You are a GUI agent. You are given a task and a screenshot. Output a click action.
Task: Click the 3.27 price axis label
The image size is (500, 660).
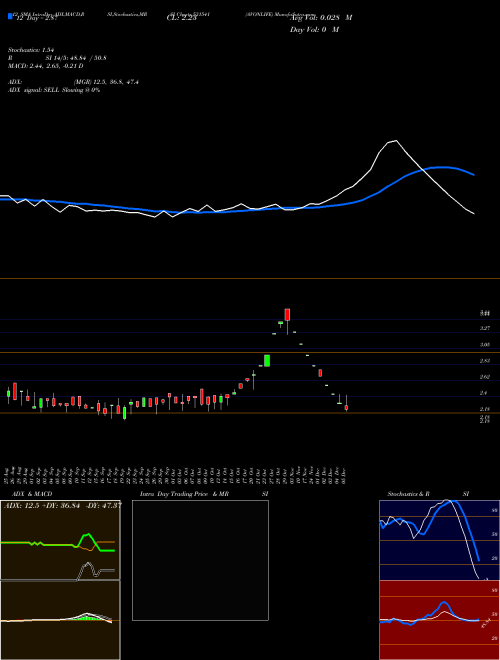pos(485,328)
